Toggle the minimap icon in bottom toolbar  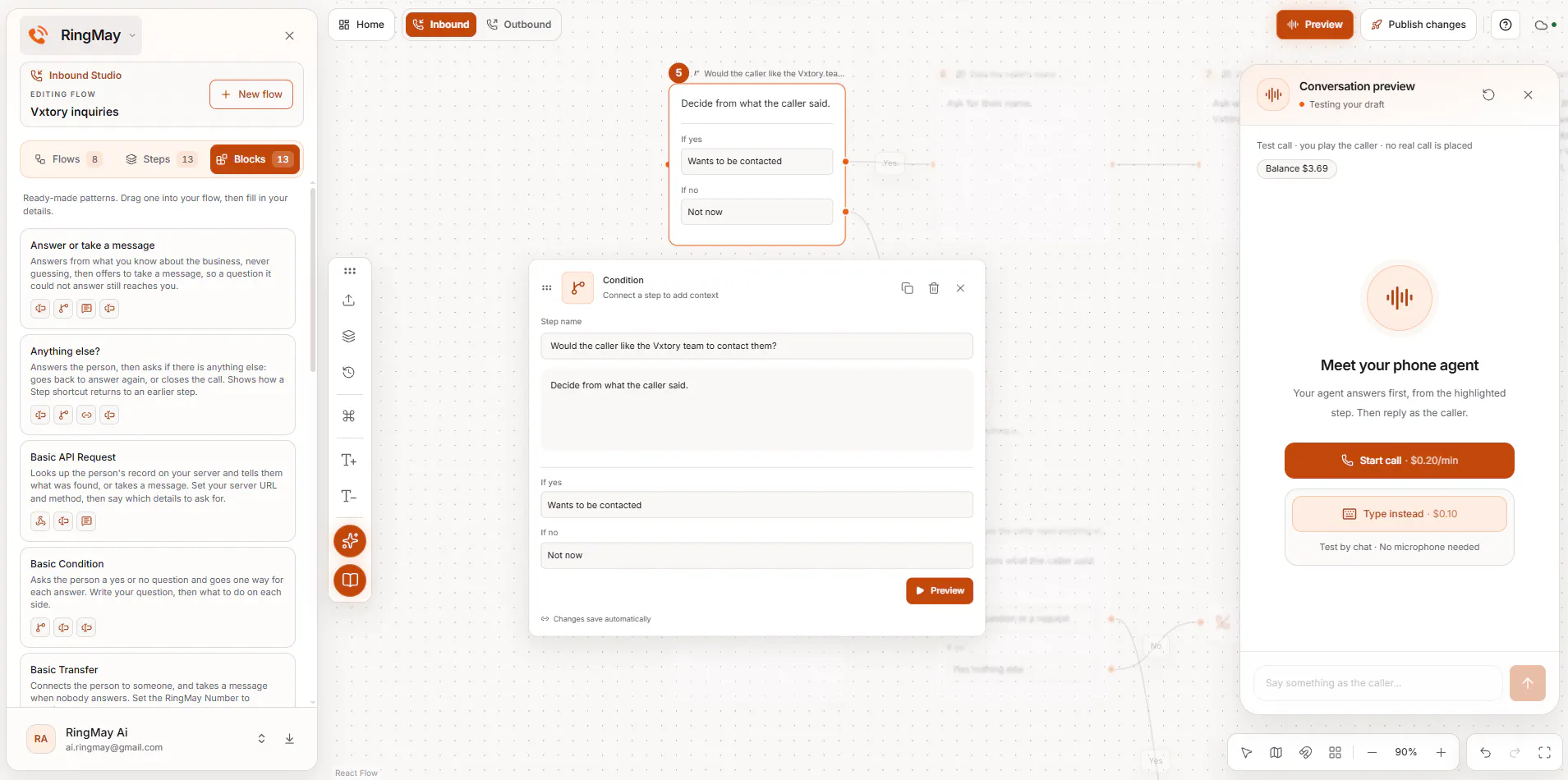click(1276, 753)
